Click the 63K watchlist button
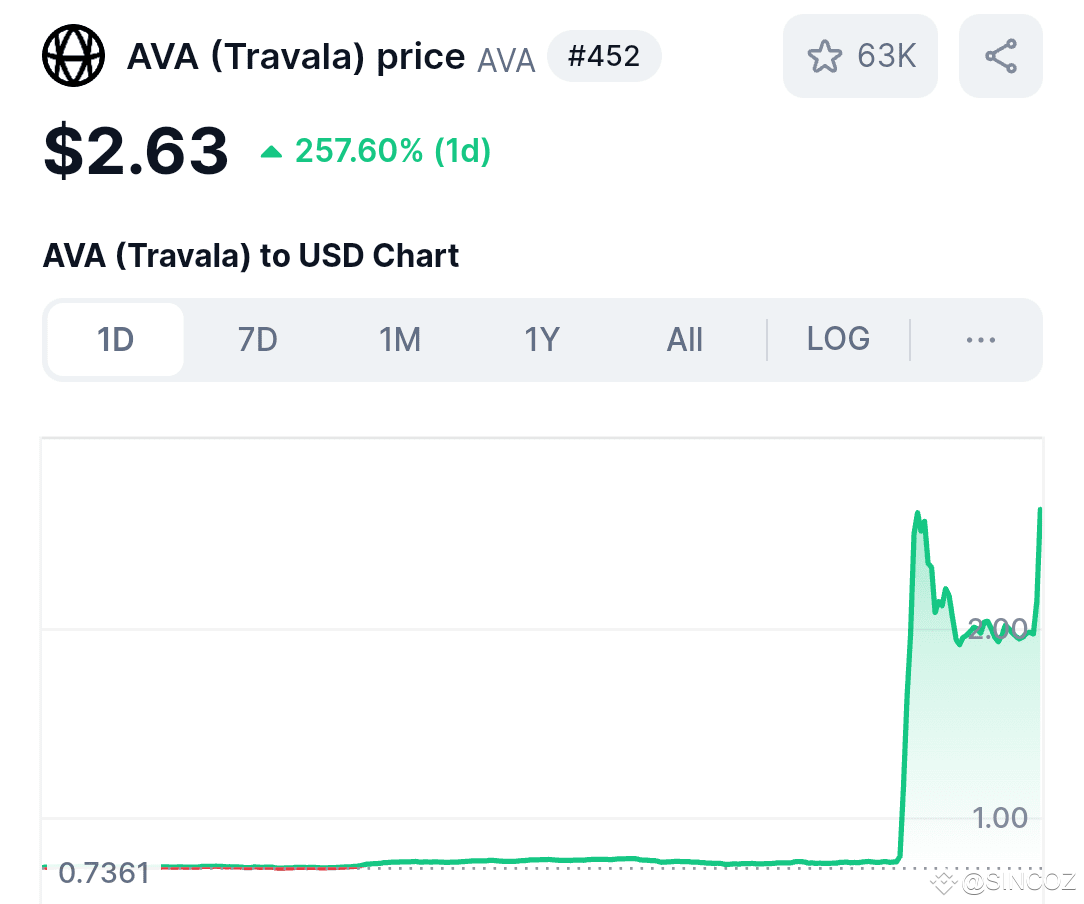Image resolution: width=1084 pixels, height=904 pixels. click(860, 56)
